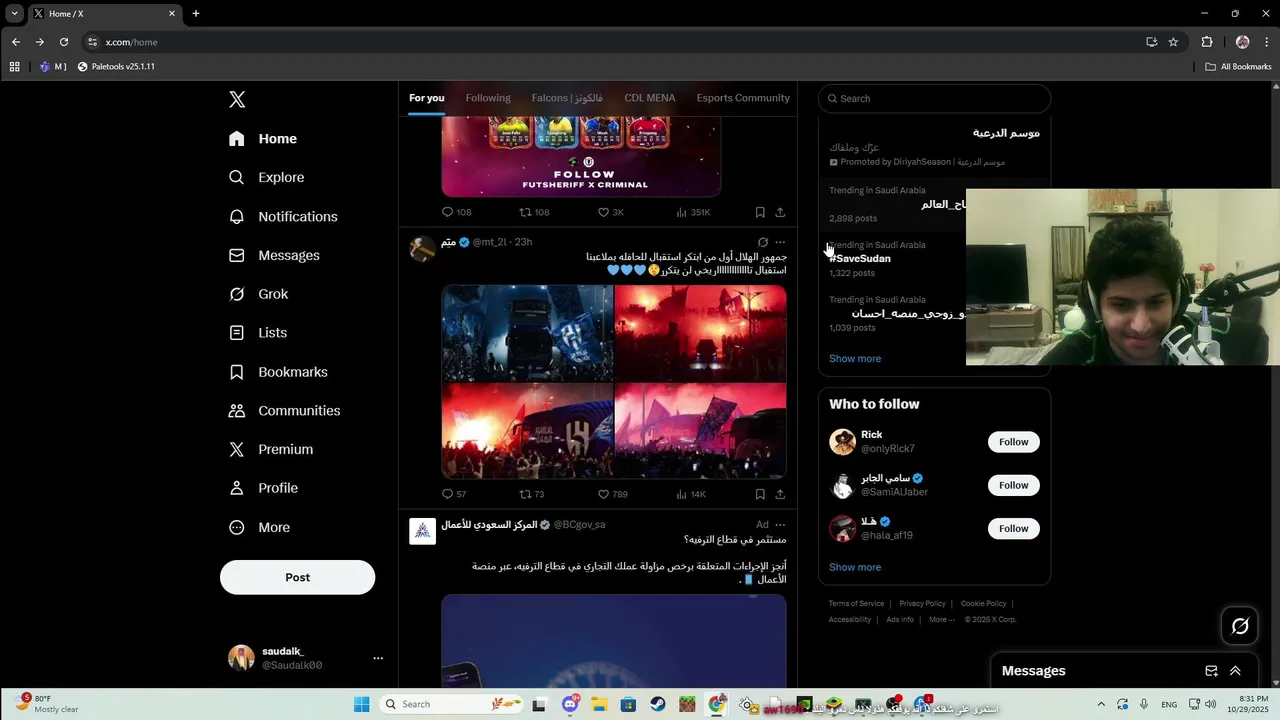Screen dimensions: 1280x720
Task: Open top-left blue bus photo
Action: [x=527, y=333]
